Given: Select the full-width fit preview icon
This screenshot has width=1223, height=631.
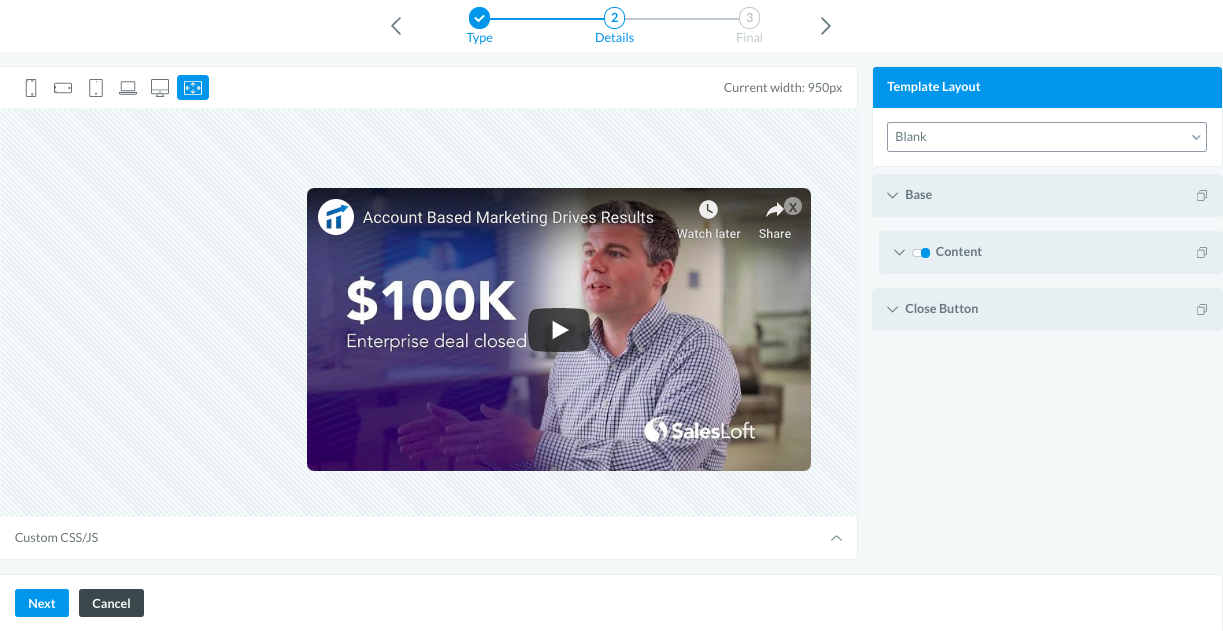Looking at the screenshot, I should [x=193, y=88].
